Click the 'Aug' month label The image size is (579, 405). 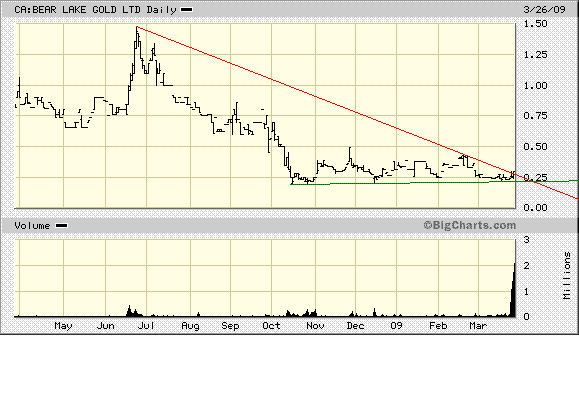click(x=190, y=326)
